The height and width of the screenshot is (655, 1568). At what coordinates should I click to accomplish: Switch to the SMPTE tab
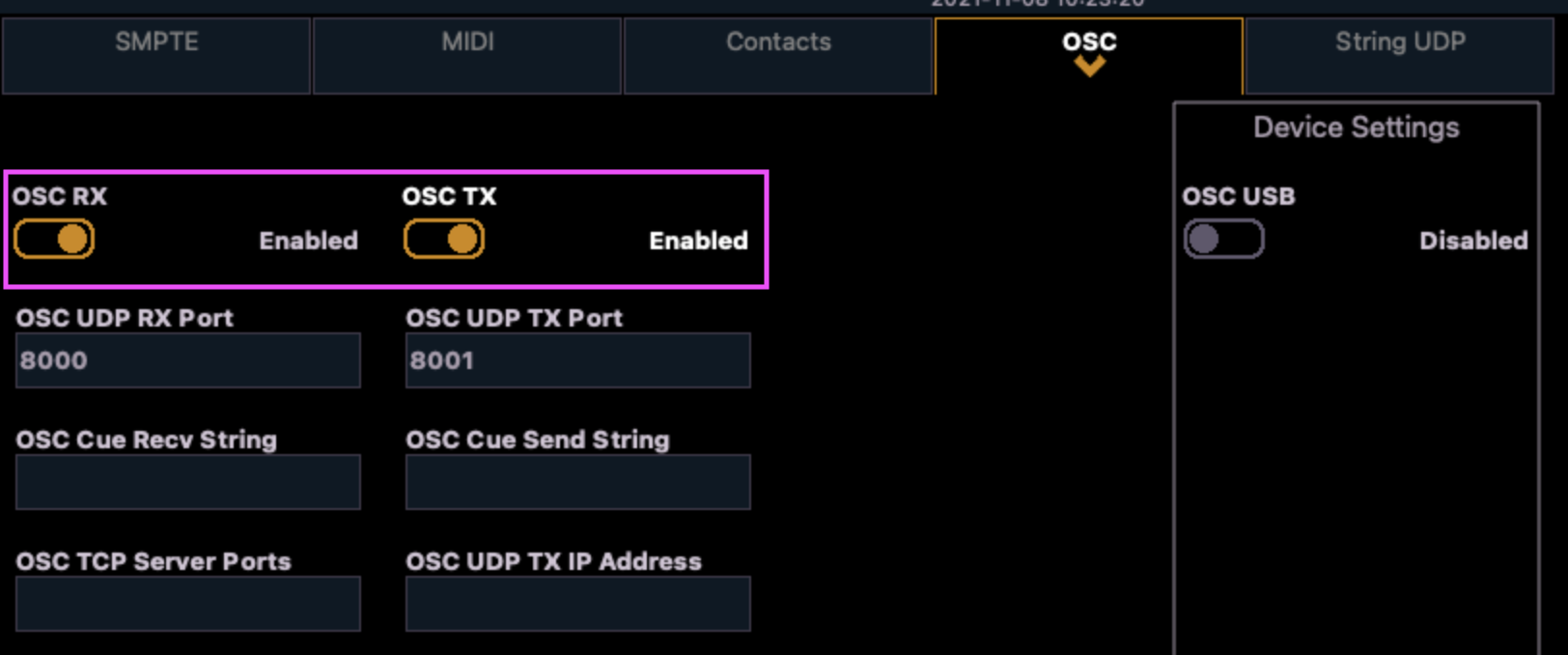pos(155,42)
